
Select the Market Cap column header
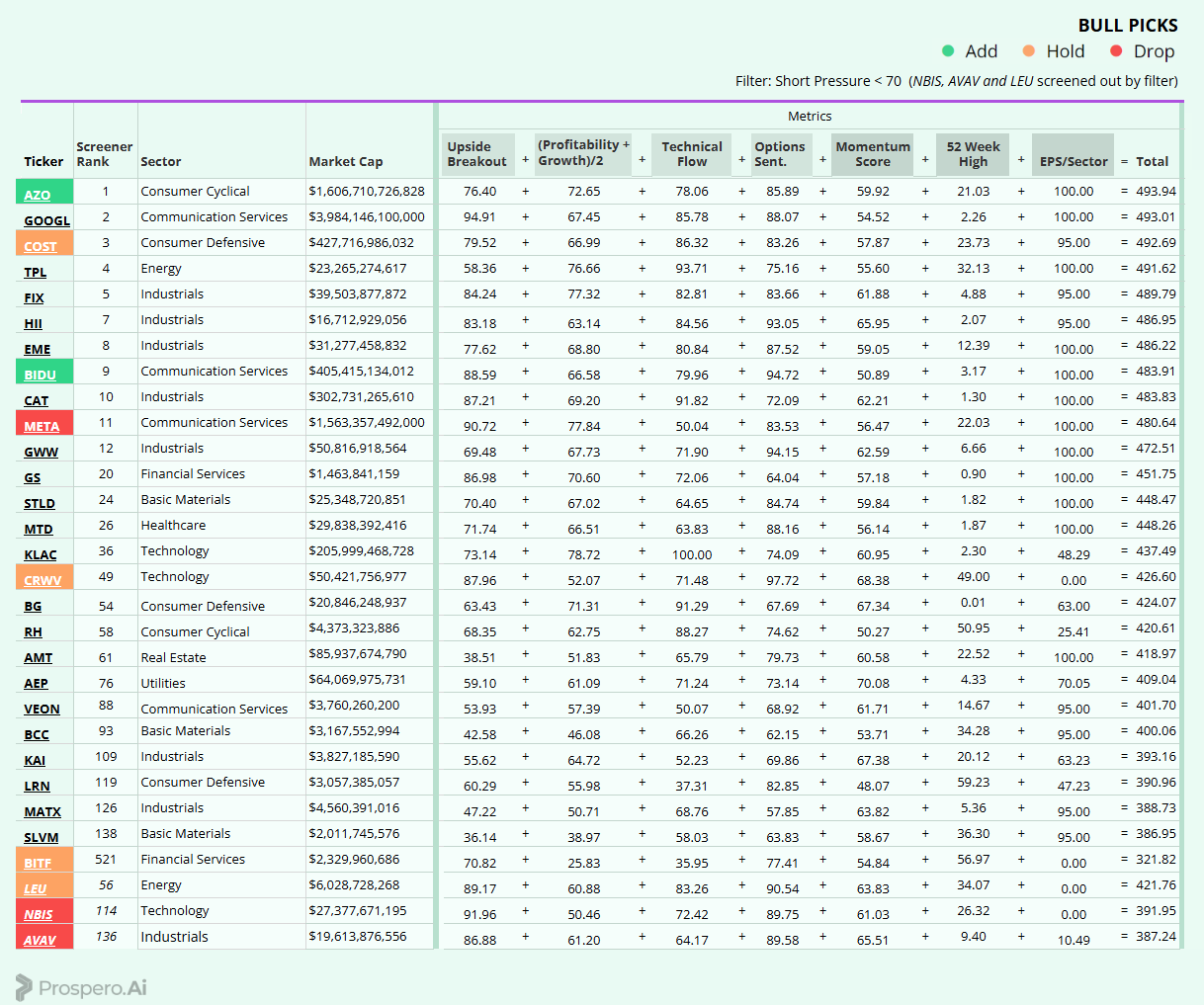click(x=346, y=161)
